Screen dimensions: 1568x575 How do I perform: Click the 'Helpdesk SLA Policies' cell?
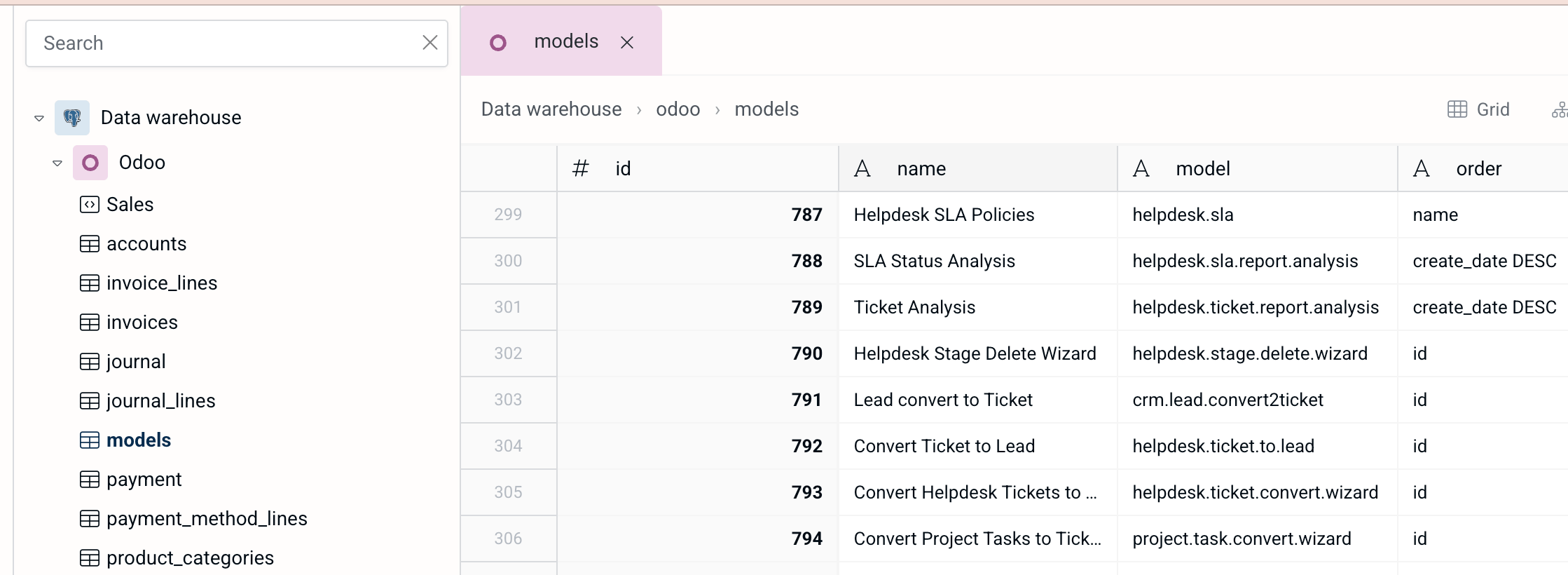978,215
